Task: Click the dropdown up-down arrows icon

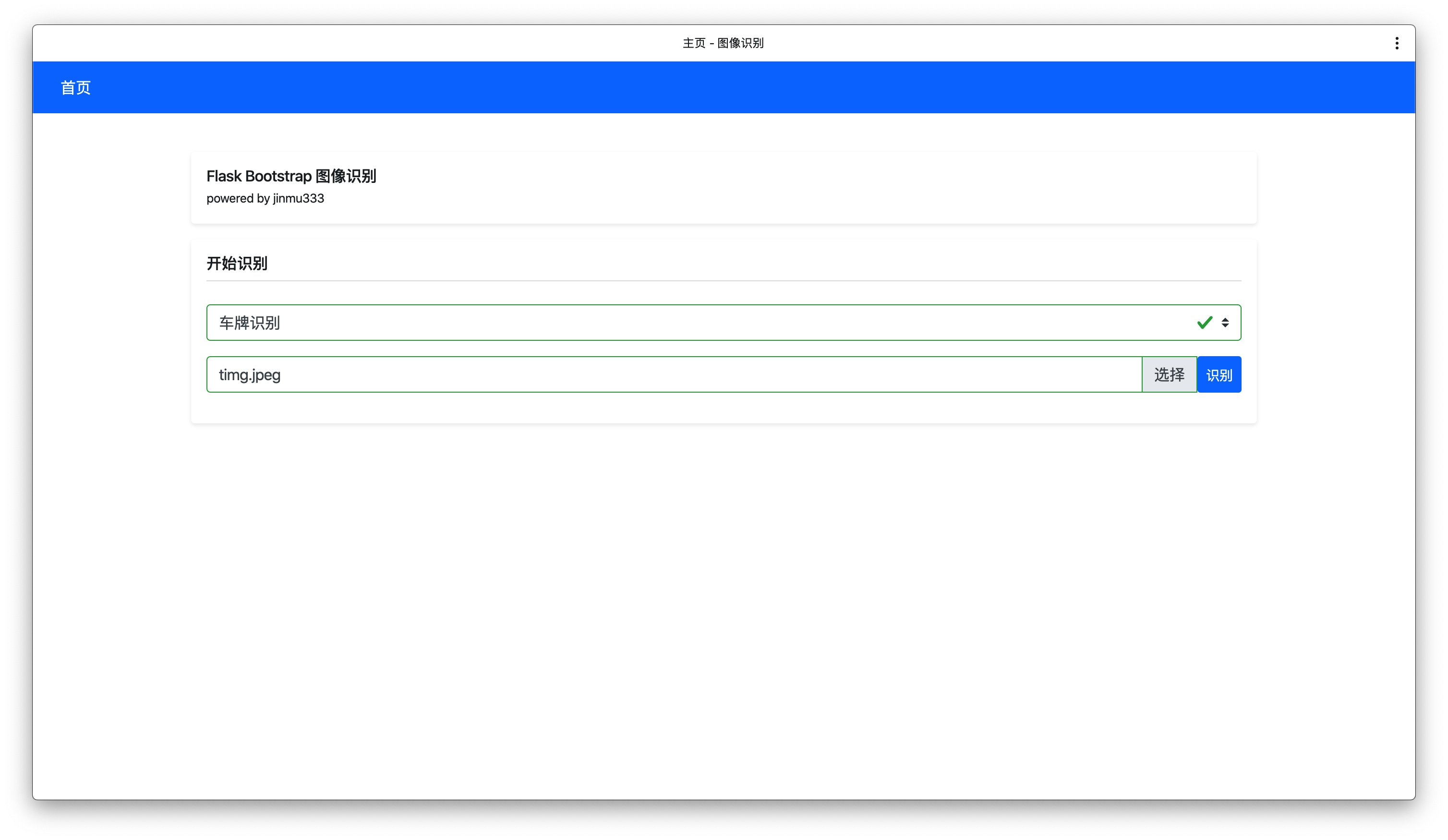Action: pyautogui.click(x=1225, y=323)
